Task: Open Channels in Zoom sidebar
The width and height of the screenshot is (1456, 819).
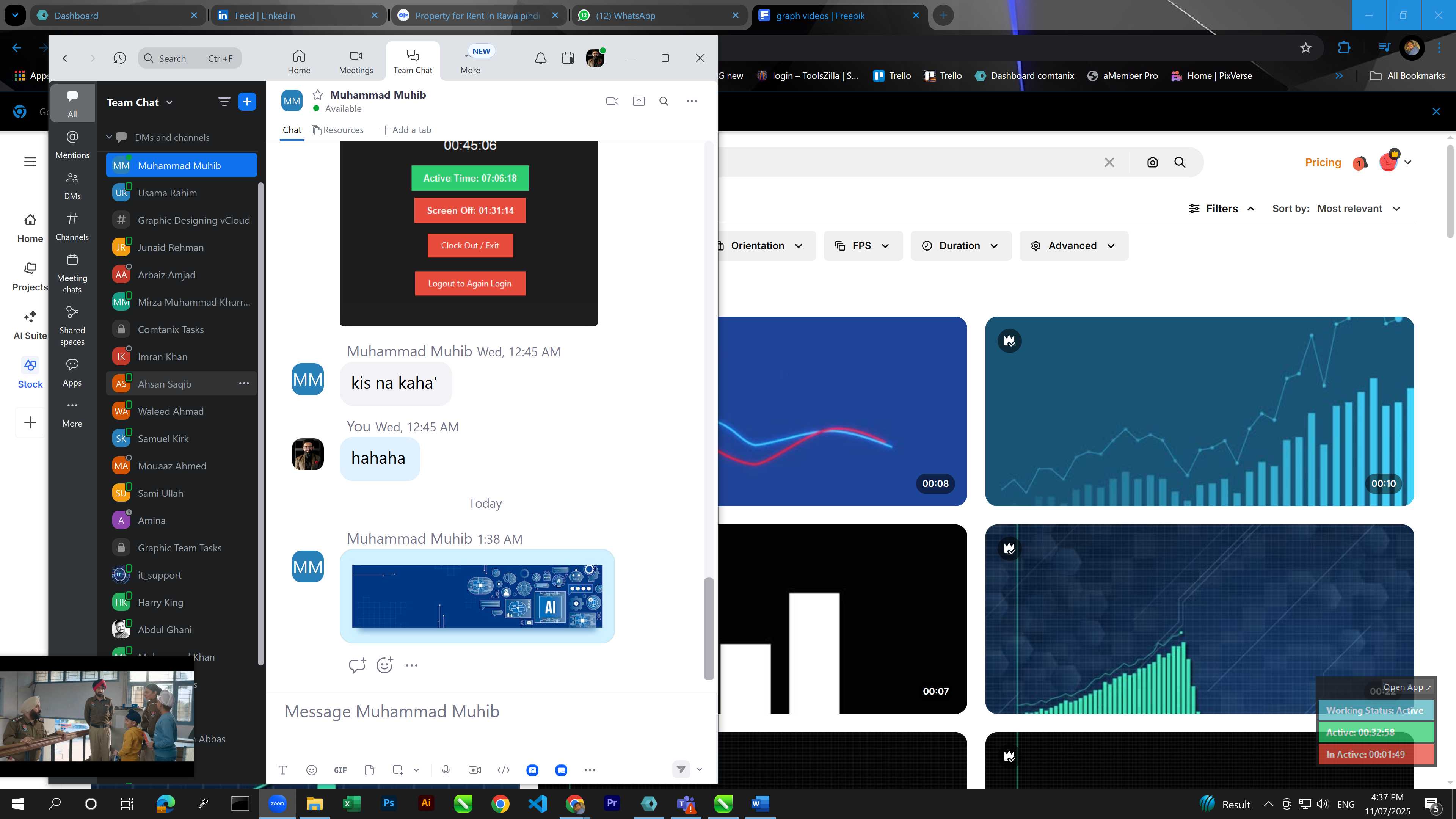Action: pyautogui.click(x=72, y=227)
